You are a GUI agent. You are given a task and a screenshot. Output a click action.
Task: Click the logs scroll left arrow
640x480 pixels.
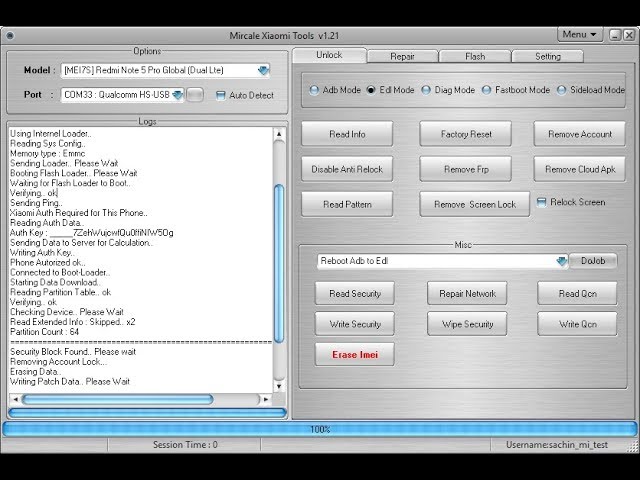click(15, 399)
